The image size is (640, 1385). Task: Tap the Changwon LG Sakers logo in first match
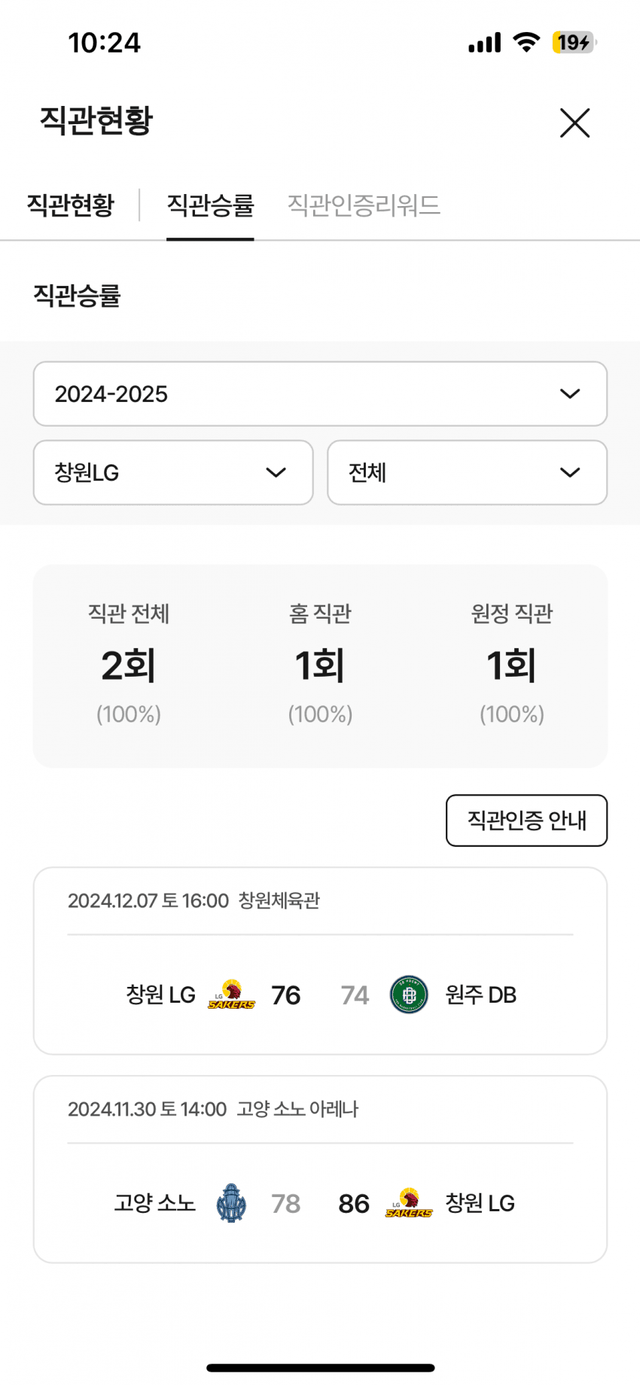[x=231, y=995]
